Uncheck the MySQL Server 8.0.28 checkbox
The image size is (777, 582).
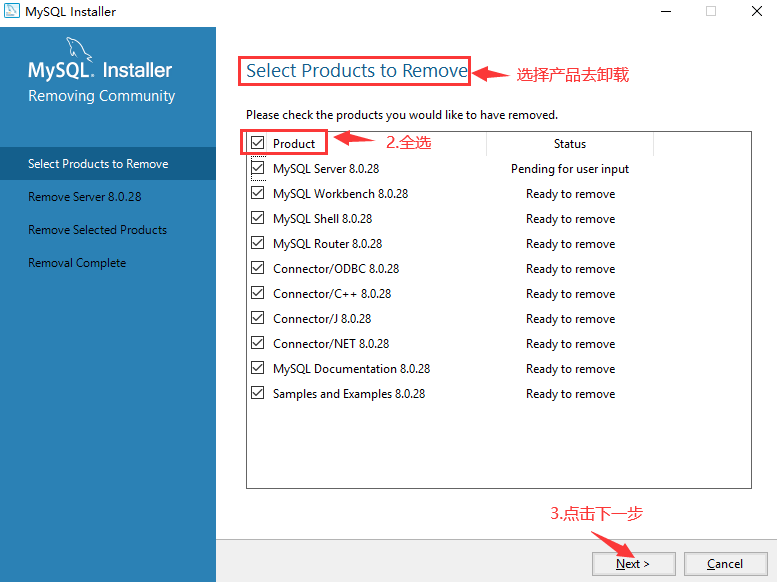(x=257, y=168)
